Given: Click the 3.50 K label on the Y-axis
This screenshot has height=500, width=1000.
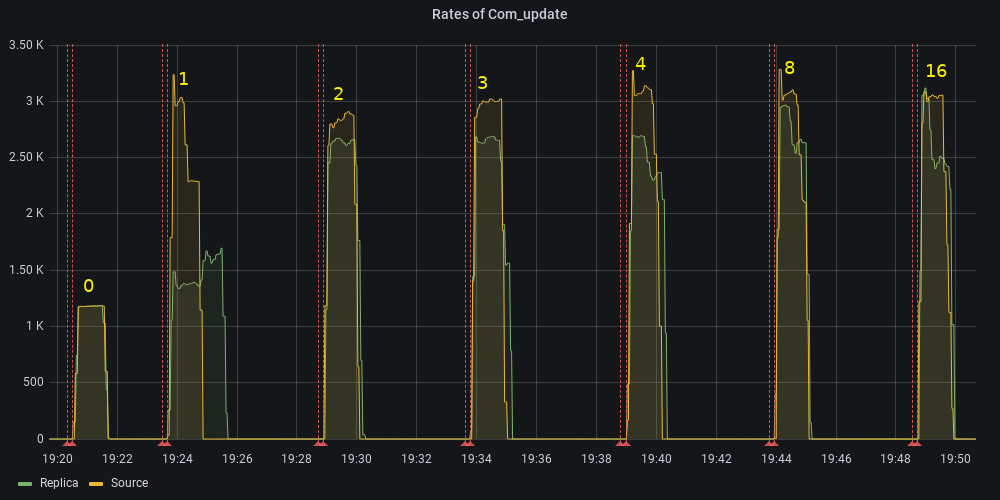Looking at the screenshot, I should (x=26, y=45).
